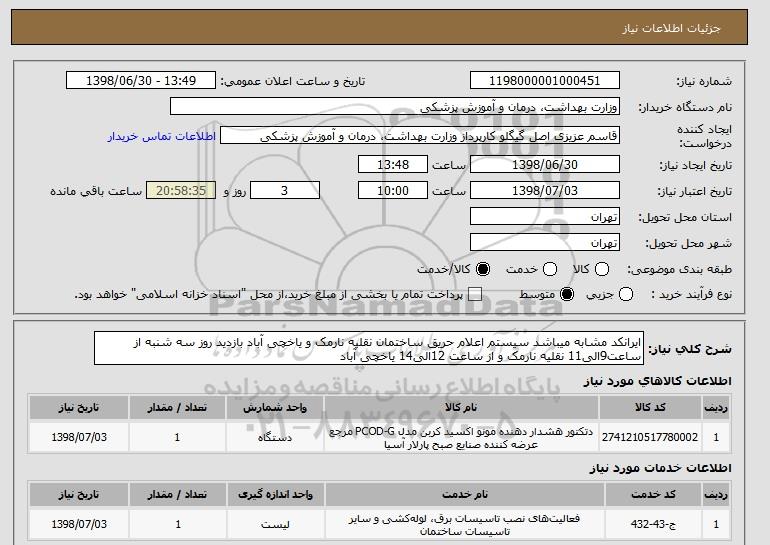Click the goods table تعداد / مقدار header
This screenshot has height=545, width=770.
[177, 408]
